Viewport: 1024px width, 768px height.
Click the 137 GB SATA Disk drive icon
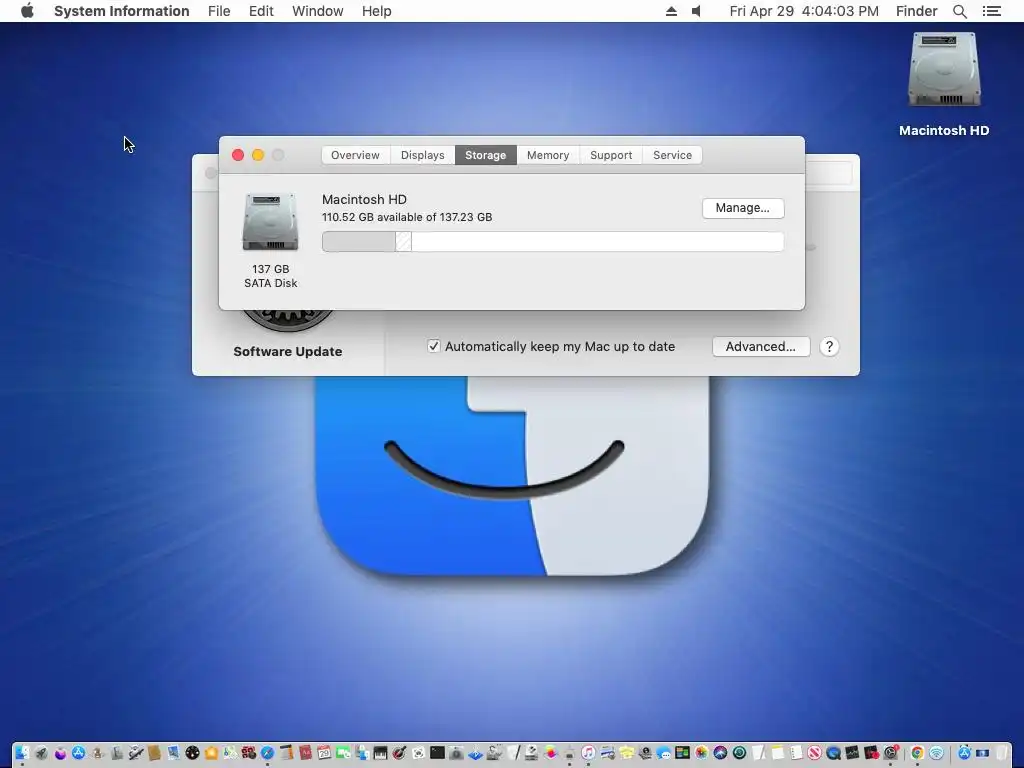(x=270, y=222)
